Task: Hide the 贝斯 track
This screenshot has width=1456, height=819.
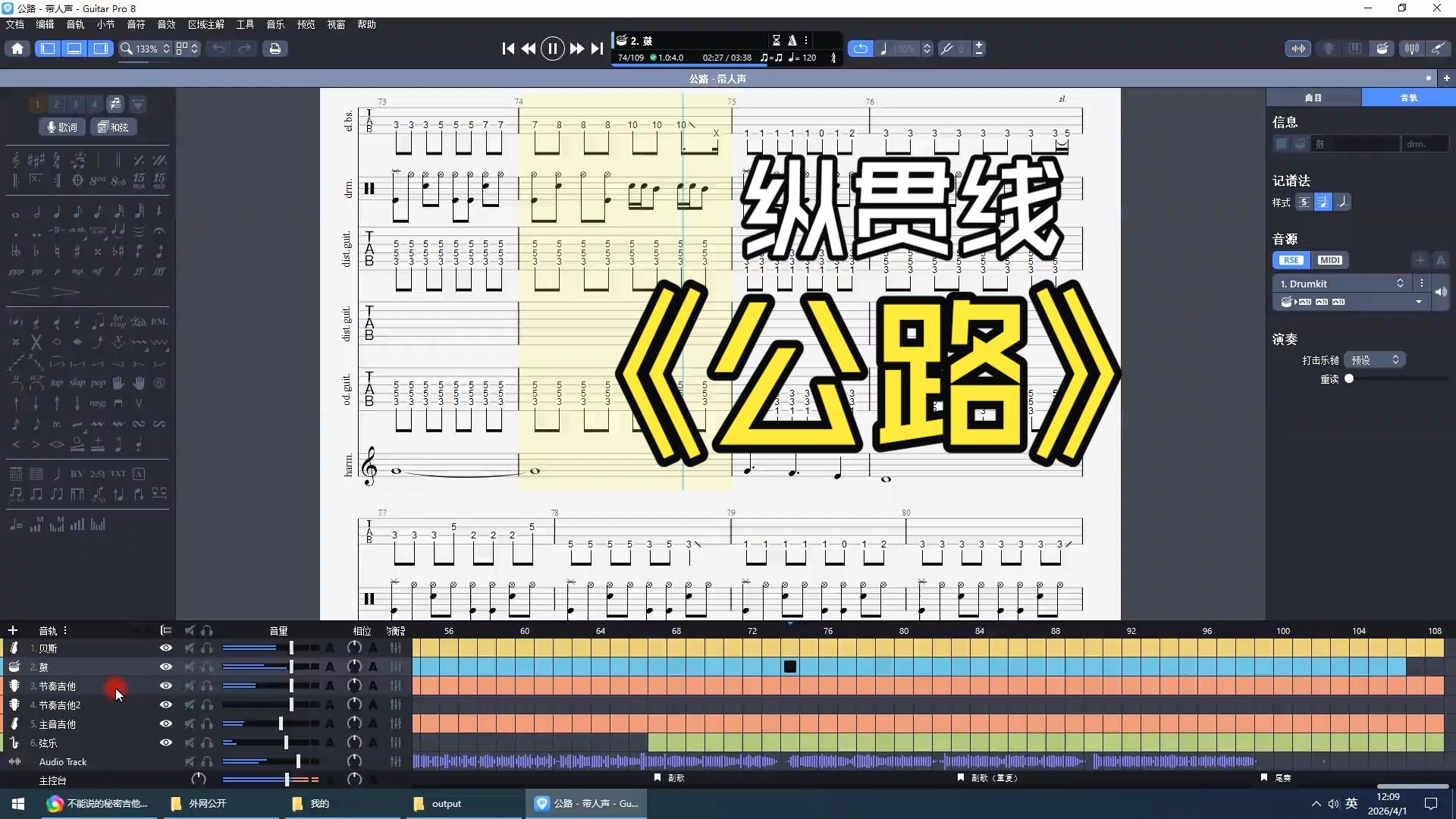Action: coord(166,648)
